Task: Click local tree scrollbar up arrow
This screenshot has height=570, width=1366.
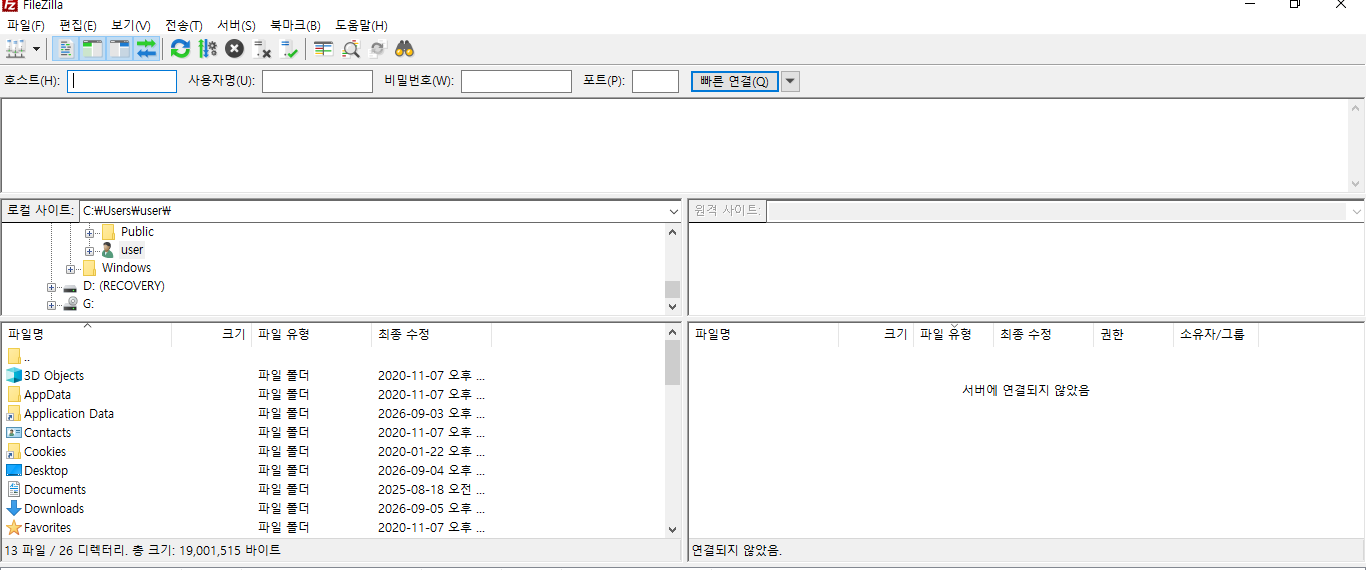Action: (672, 231)
